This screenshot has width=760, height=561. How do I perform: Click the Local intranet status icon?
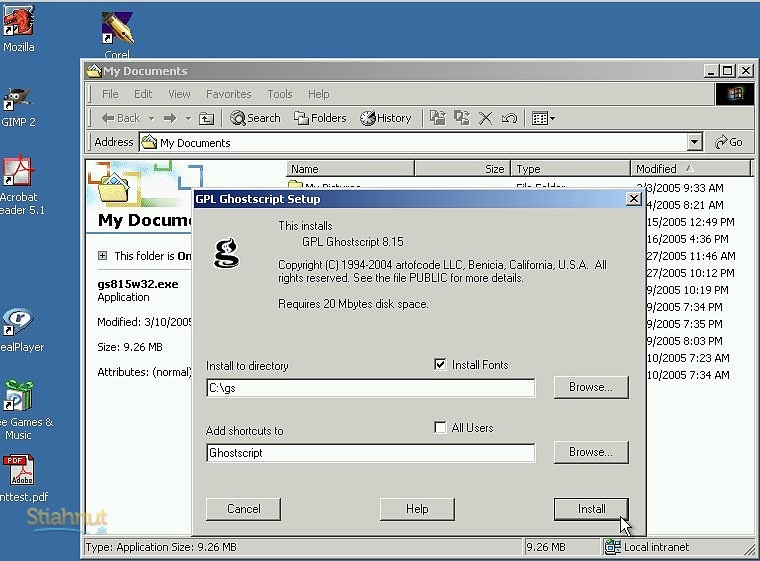613,547
